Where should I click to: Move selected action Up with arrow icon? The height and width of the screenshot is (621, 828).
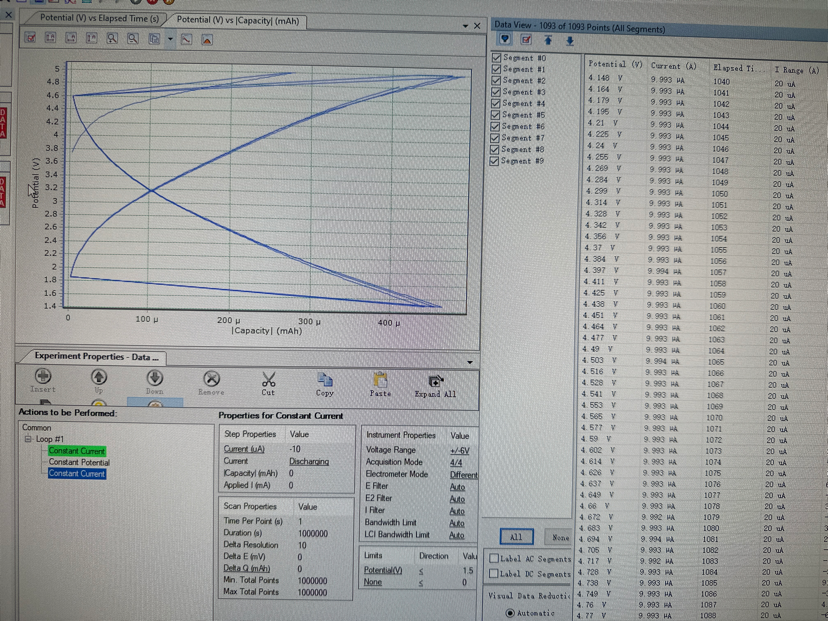pyautogui.click(x=98, y=377)
